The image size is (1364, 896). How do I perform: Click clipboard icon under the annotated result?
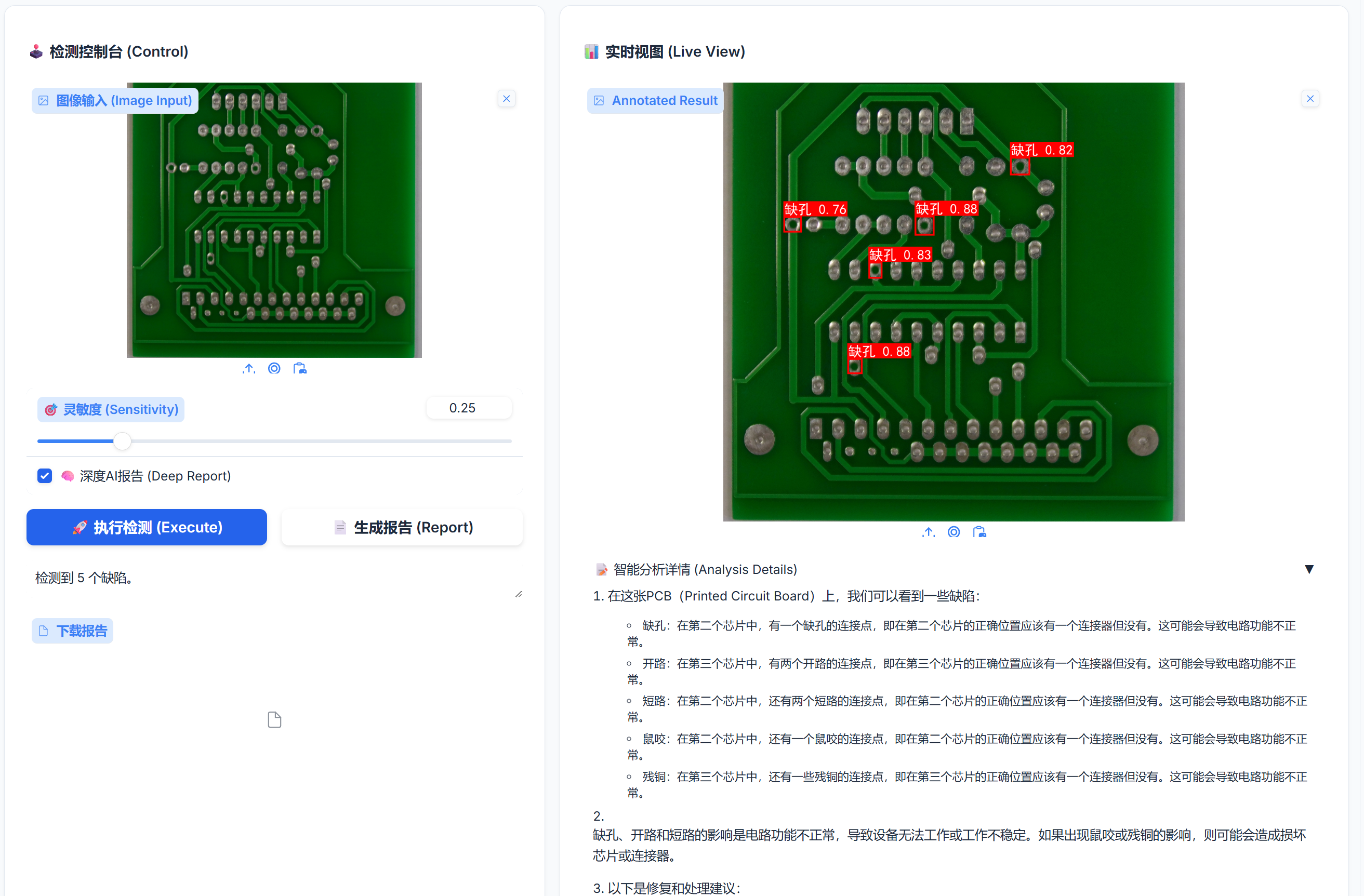(x=979, y=532)
